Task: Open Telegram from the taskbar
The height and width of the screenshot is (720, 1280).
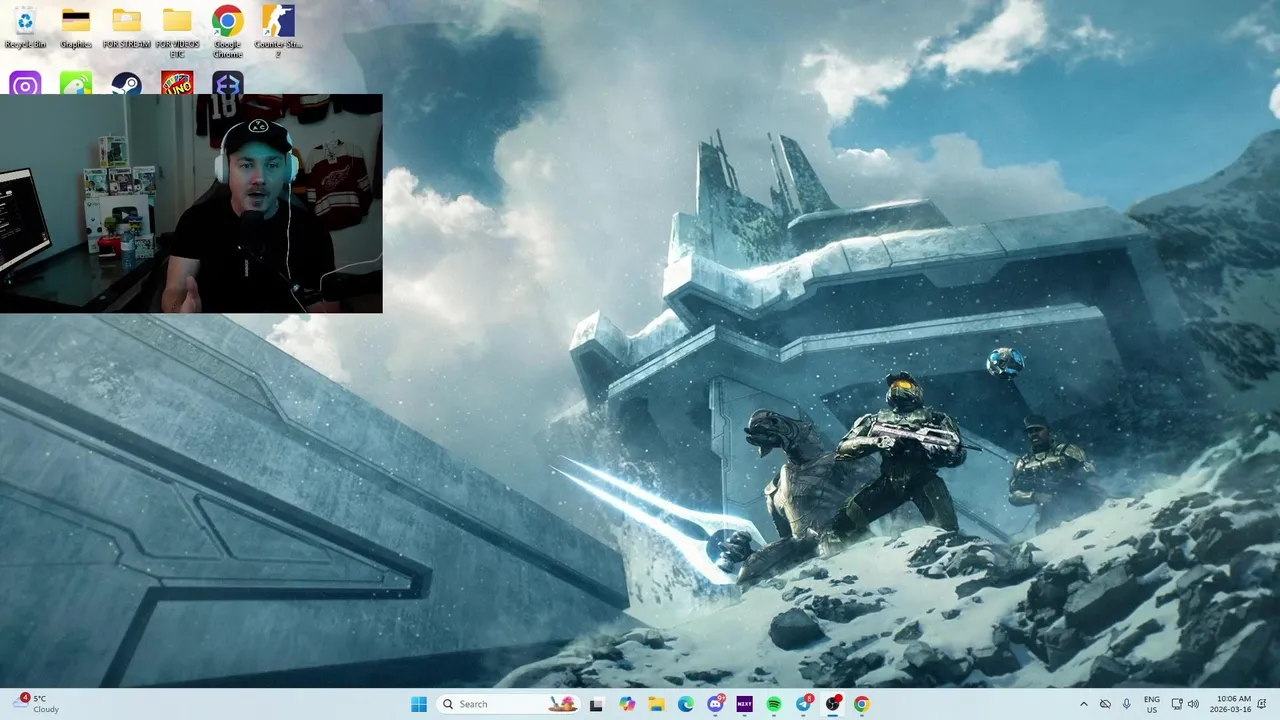Action: pyautogui.click(x=803, y=704)
